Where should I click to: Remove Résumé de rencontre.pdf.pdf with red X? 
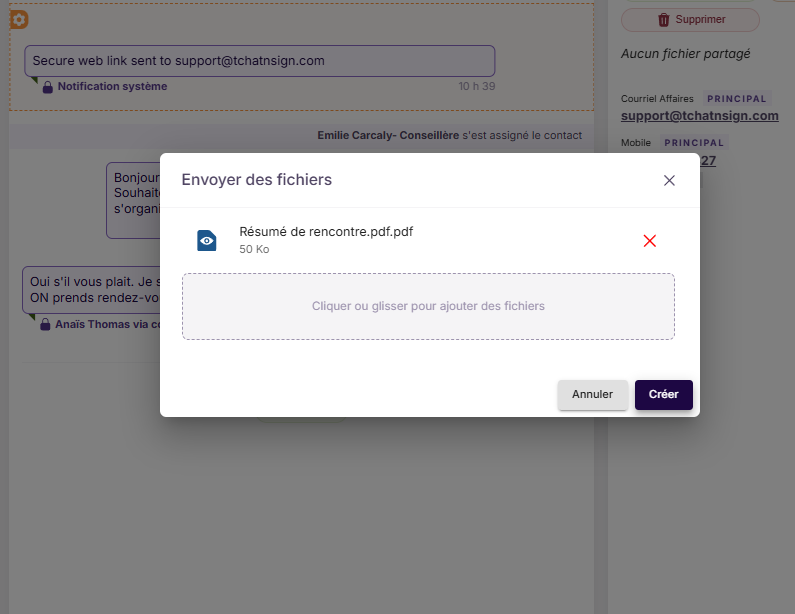point(649,241)
